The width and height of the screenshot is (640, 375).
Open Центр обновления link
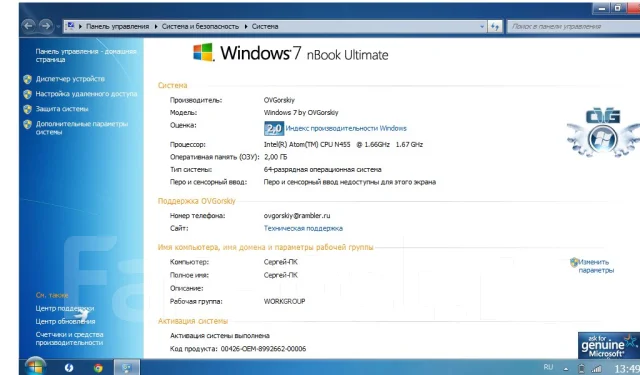[65, 322]
